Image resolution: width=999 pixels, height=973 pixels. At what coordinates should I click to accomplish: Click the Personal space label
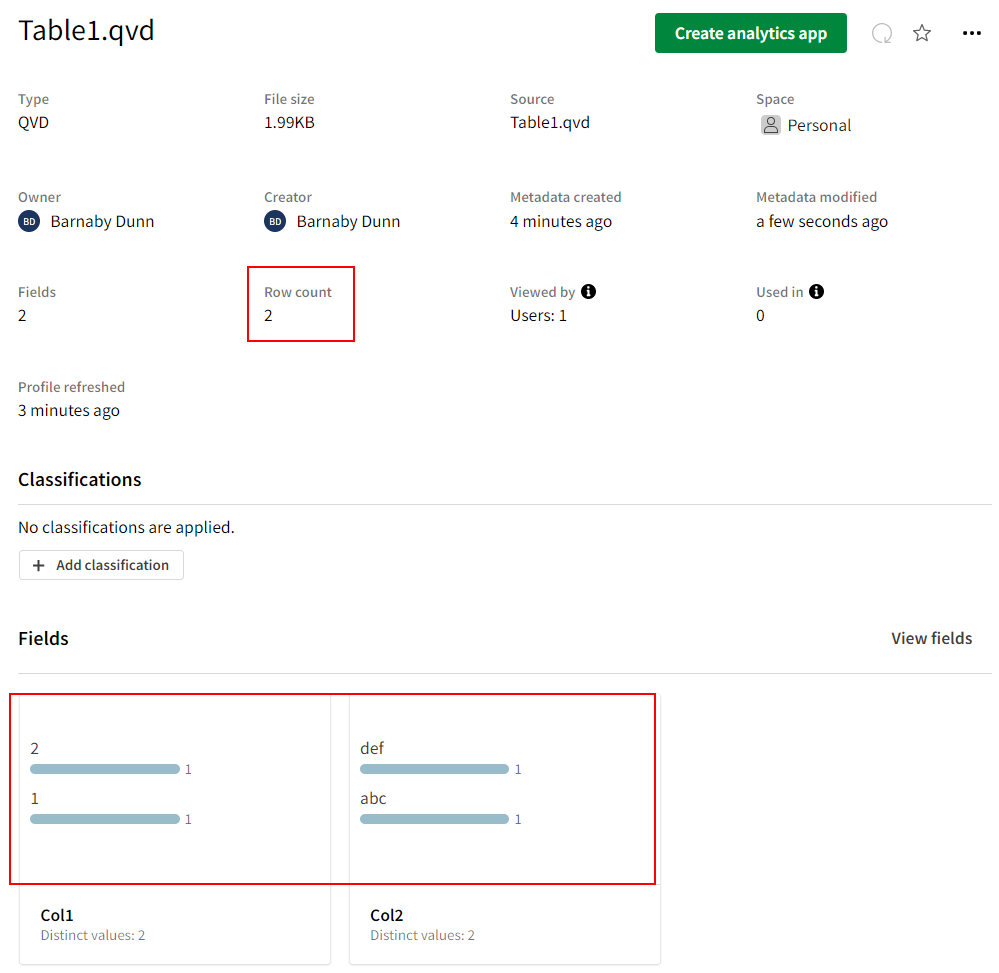[x=819, y=125]
